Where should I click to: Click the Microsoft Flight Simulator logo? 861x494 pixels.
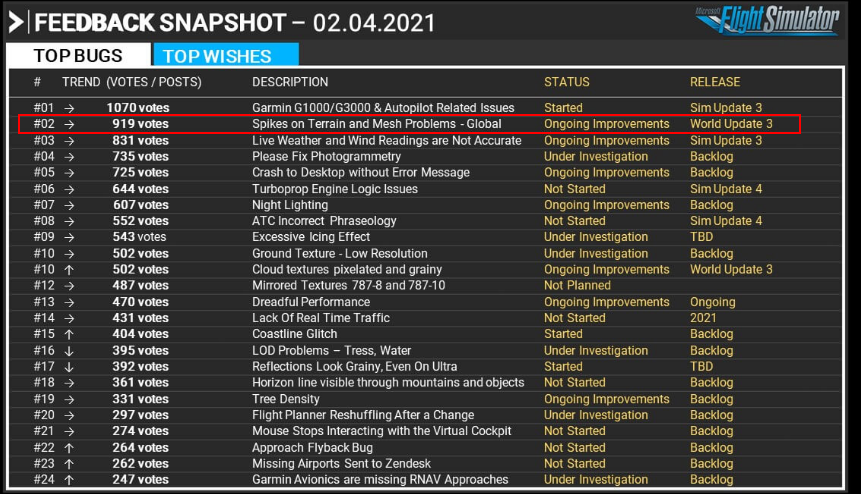pyautogui.click(x=767, y=20)
